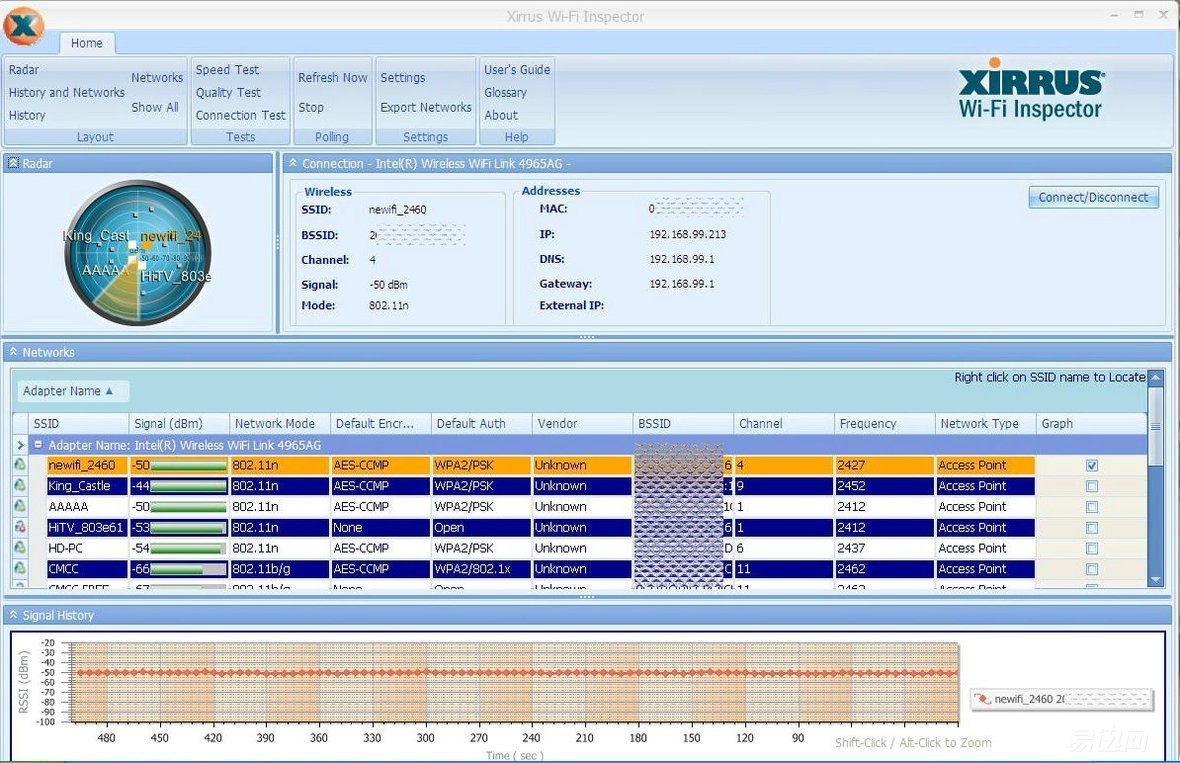Run the Quality Test
Screen dimensions: 1180x763
tap(228, 92)
